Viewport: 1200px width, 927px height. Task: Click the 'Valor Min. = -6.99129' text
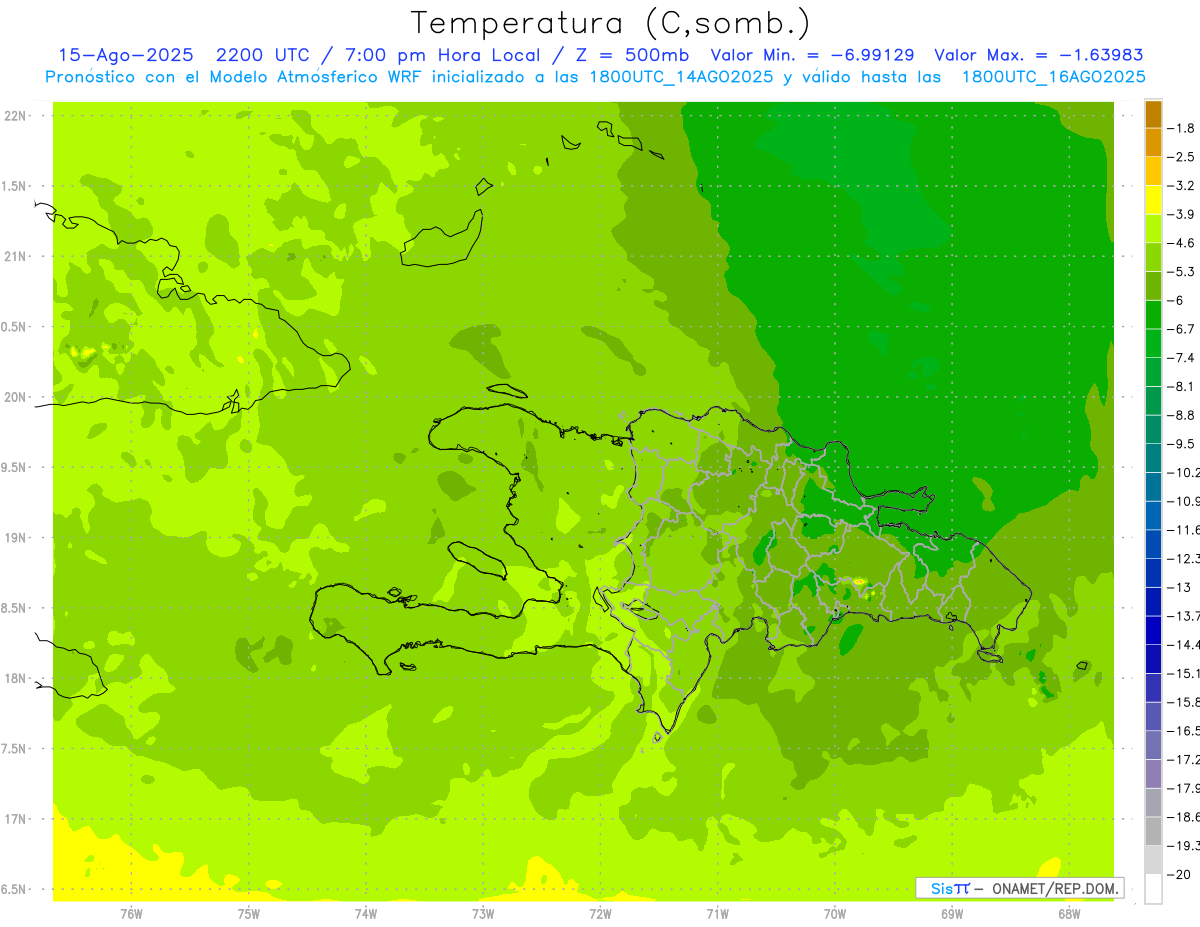click(x=812, y=55)
